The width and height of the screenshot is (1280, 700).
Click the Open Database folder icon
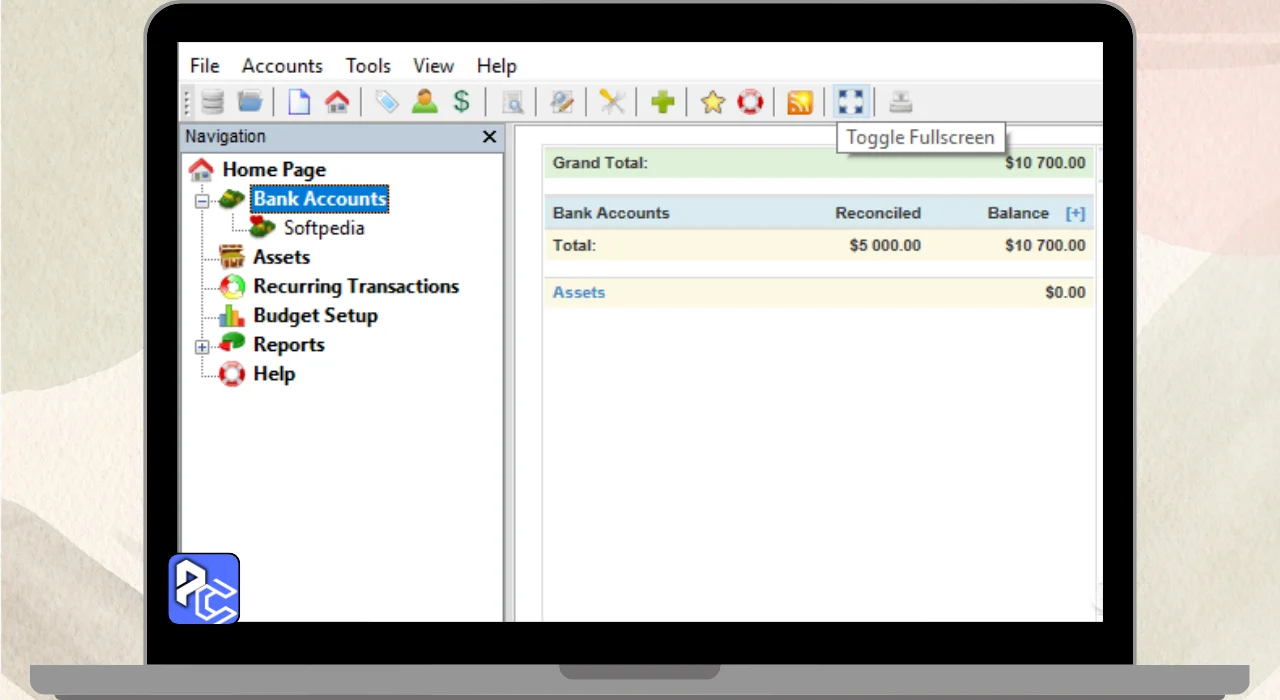(249, 102)
